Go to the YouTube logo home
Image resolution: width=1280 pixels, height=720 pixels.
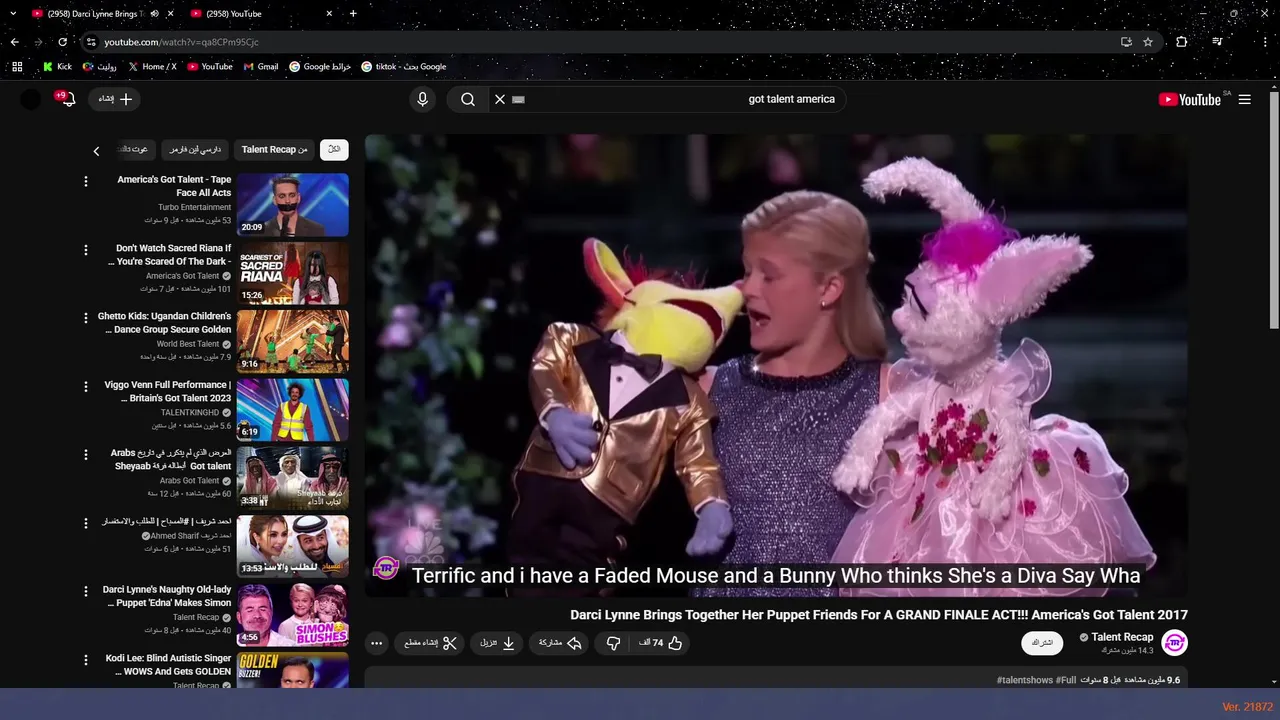tap(1190, 99)
